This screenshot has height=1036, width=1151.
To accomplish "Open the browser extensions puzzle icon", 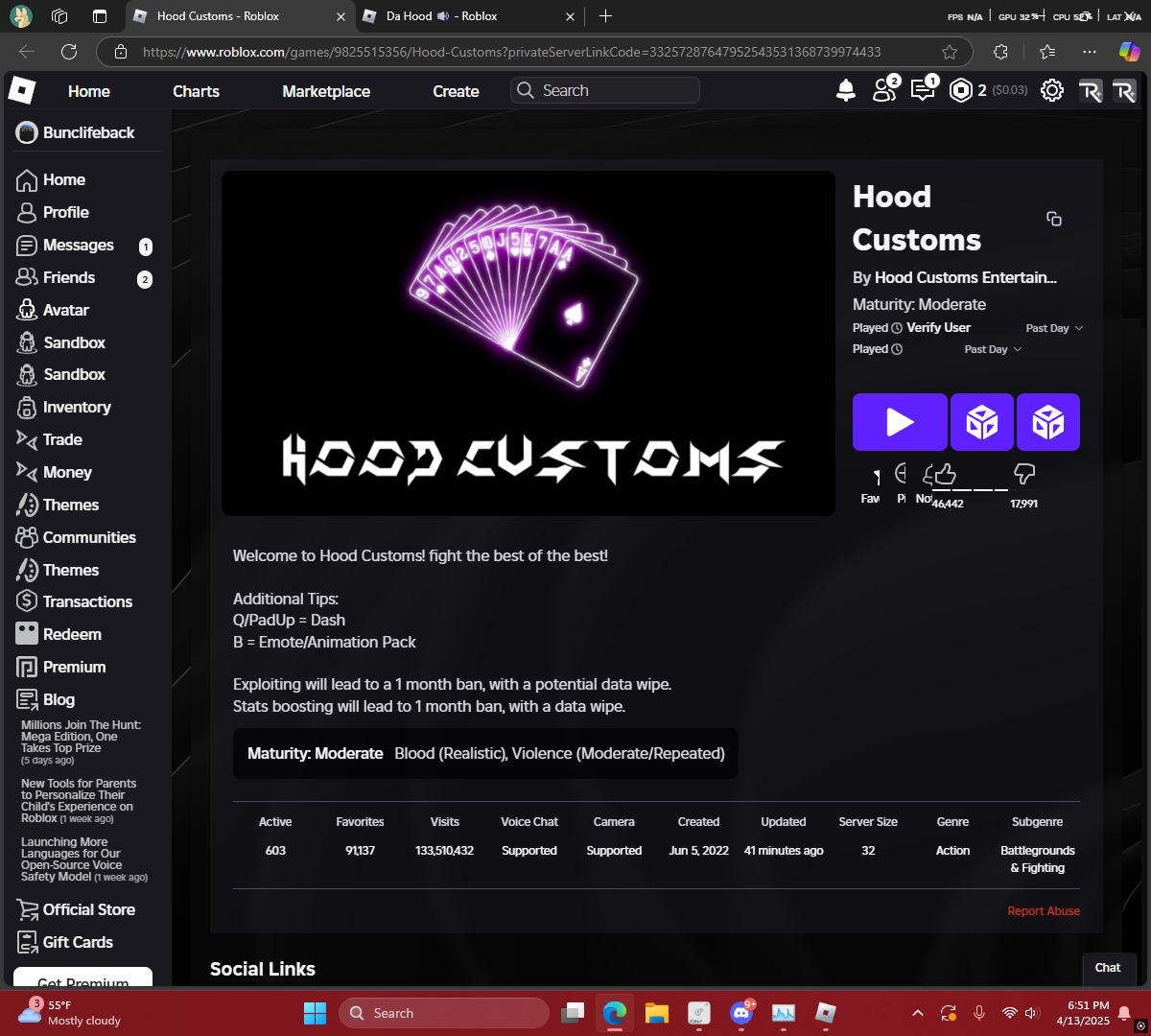I will 1000,52.
